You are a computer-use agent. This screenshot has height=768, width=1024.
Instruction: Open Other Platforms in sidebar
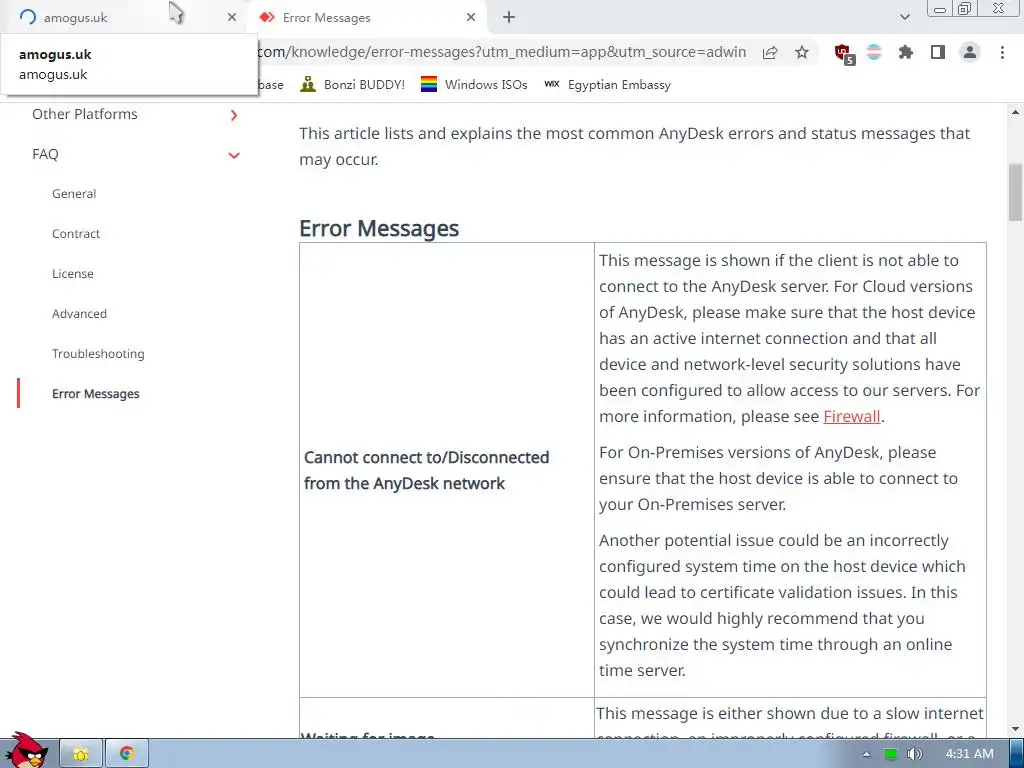pyautogui.click(x=85, y=114)
